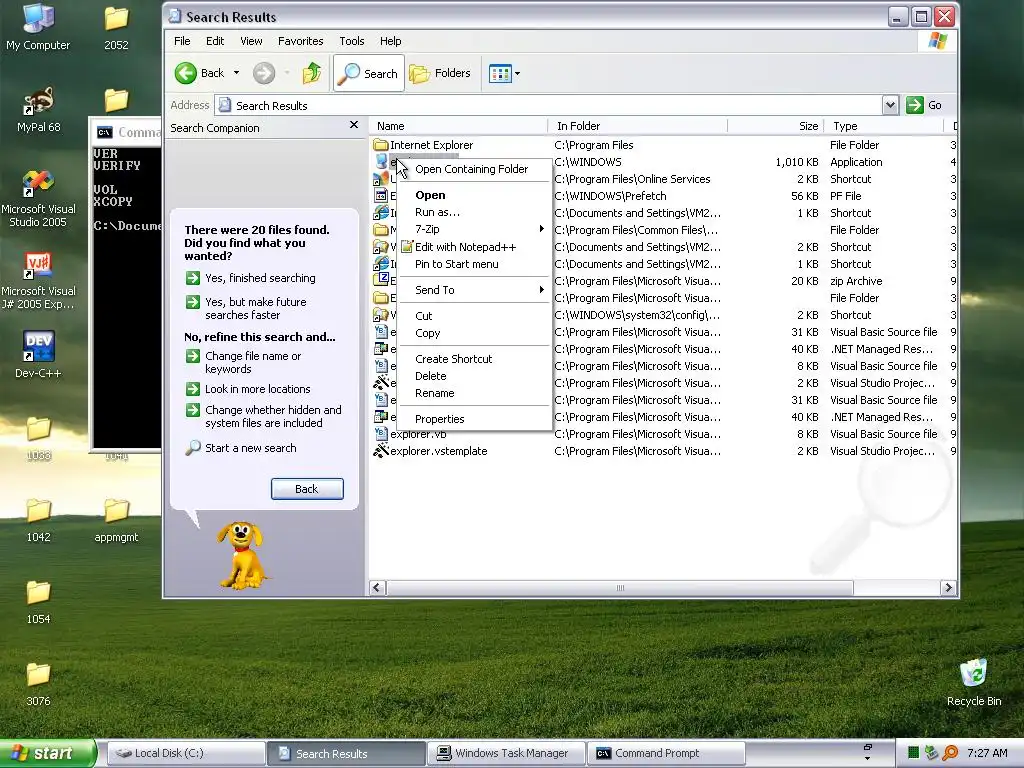Choose Properties in context menu

(473, 419)
